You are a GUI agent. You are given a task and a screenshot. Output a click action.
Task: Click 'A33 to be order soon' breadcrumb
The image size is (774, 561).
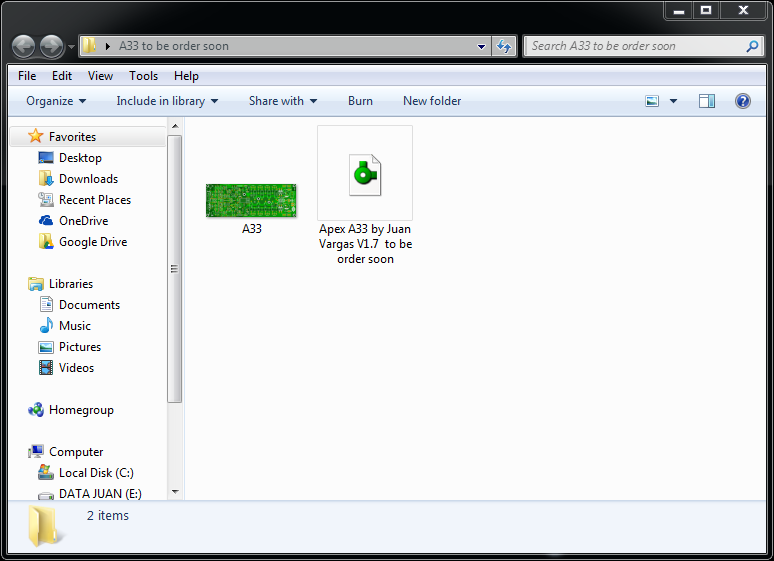tap(174, 46)
